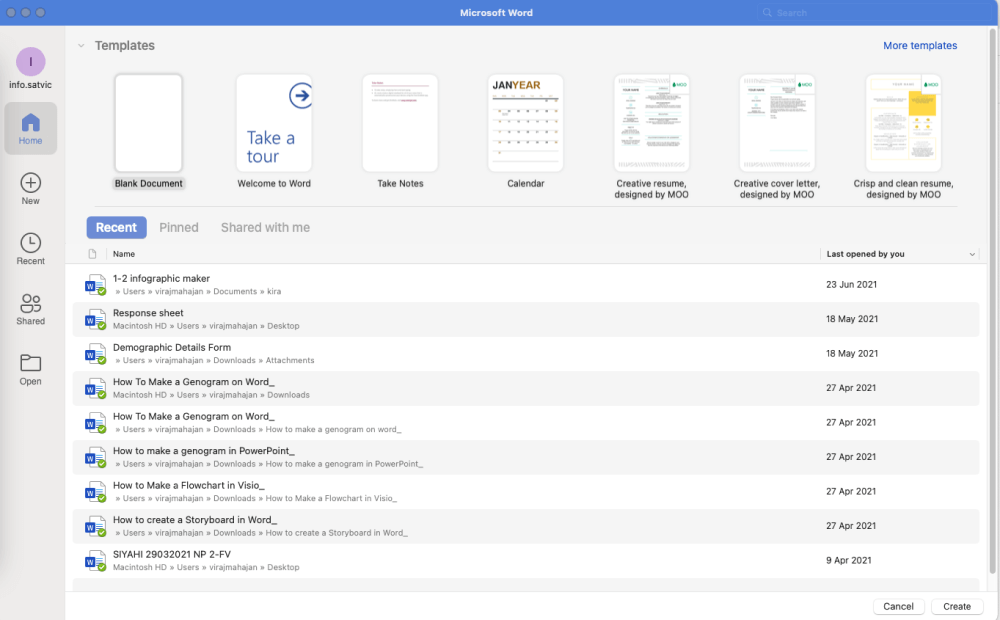This screenshot has width=1000, height=620.
Task: Open the Recent clock icon in sidebar
Action: pos(31,243)
